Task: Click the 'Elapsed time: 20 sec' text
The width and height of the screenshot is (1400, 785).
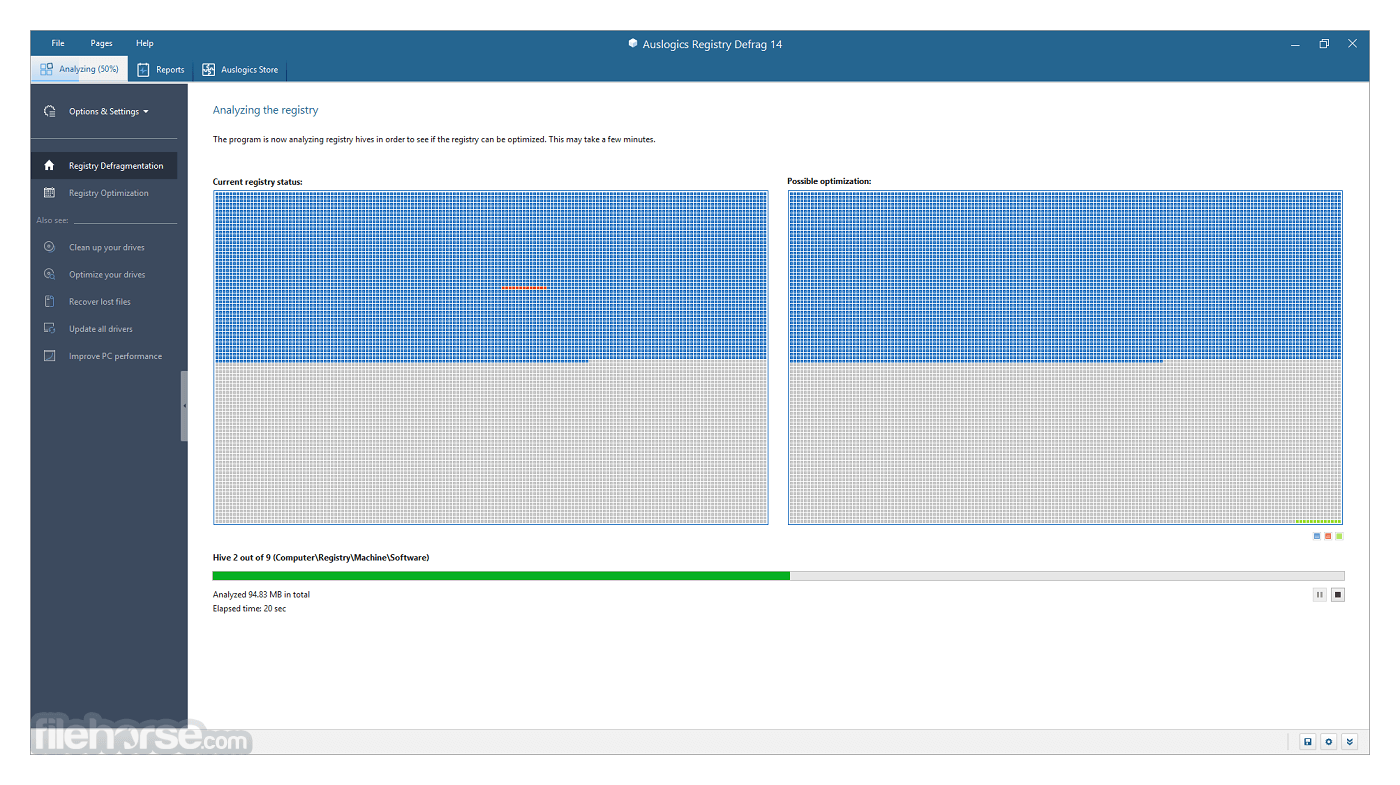Action: [x=249, y=608]
